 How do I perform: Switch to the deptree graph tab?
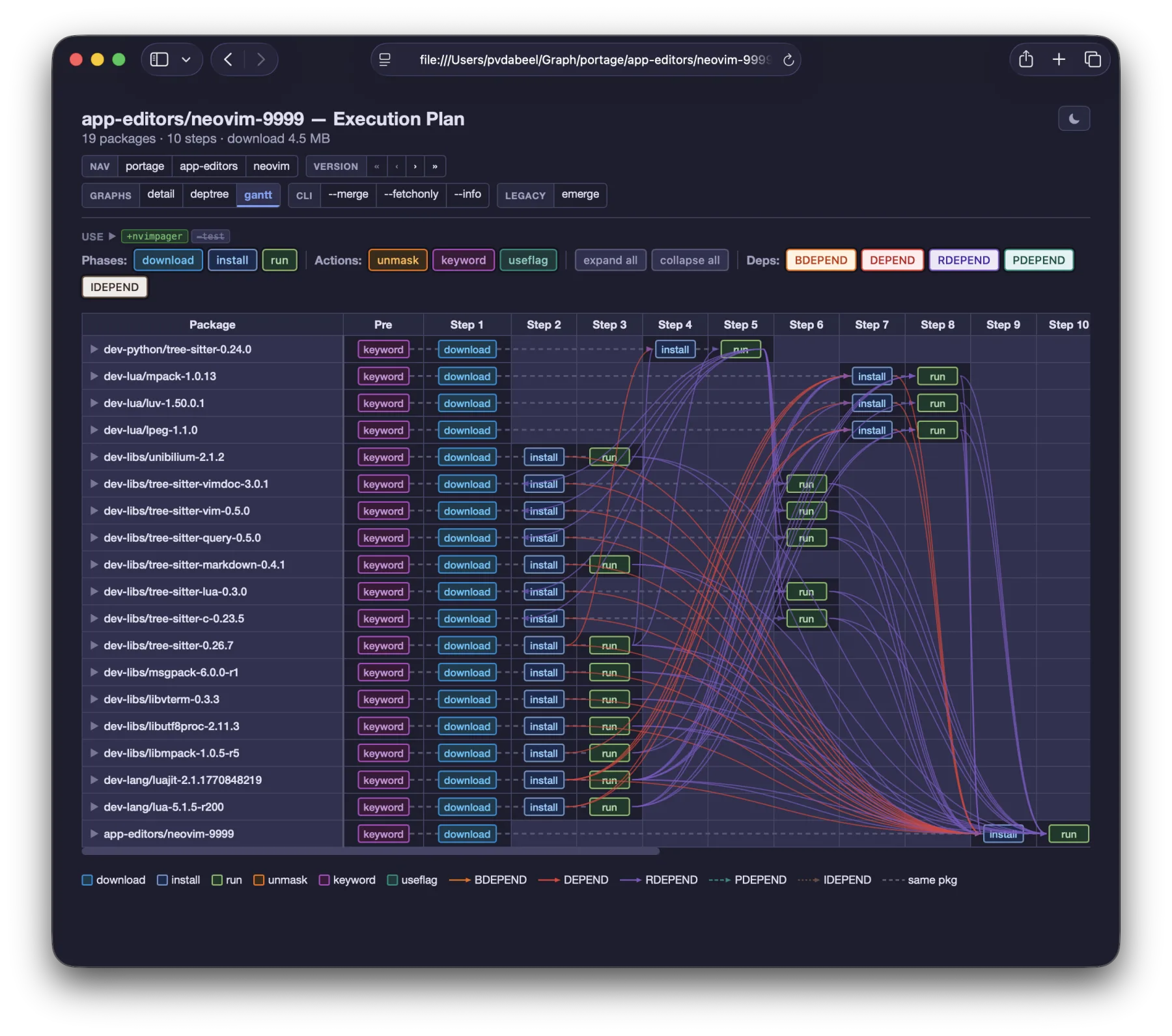click(x=210, y=195)
